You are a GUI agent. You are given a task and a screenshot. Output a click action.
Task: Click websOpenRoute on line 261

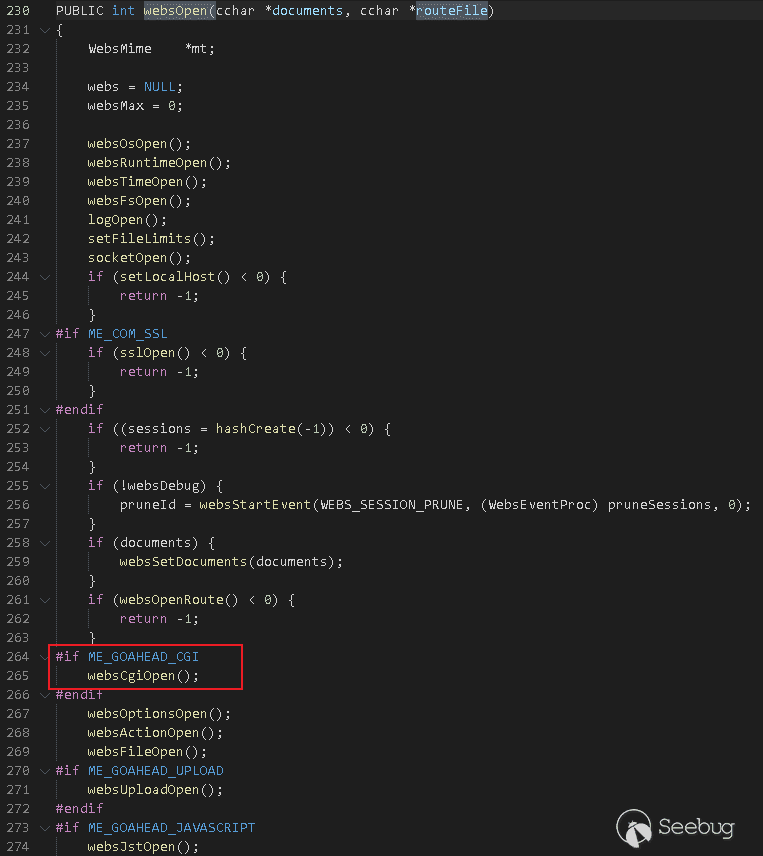click(x=171, y=599)
